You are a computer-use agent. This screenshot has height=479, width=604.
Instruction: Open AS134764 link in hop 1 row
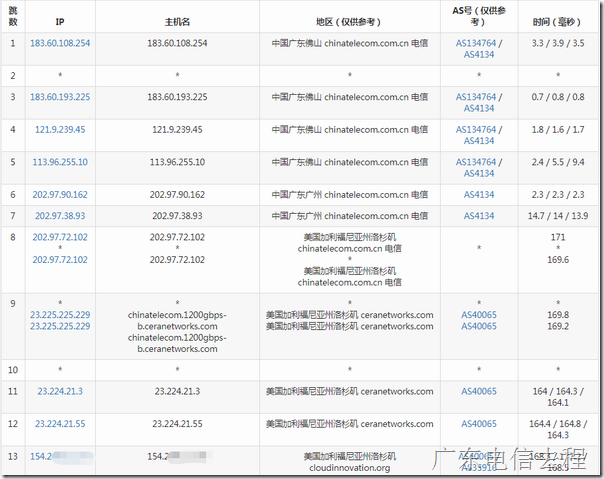[x=476, y=43]
